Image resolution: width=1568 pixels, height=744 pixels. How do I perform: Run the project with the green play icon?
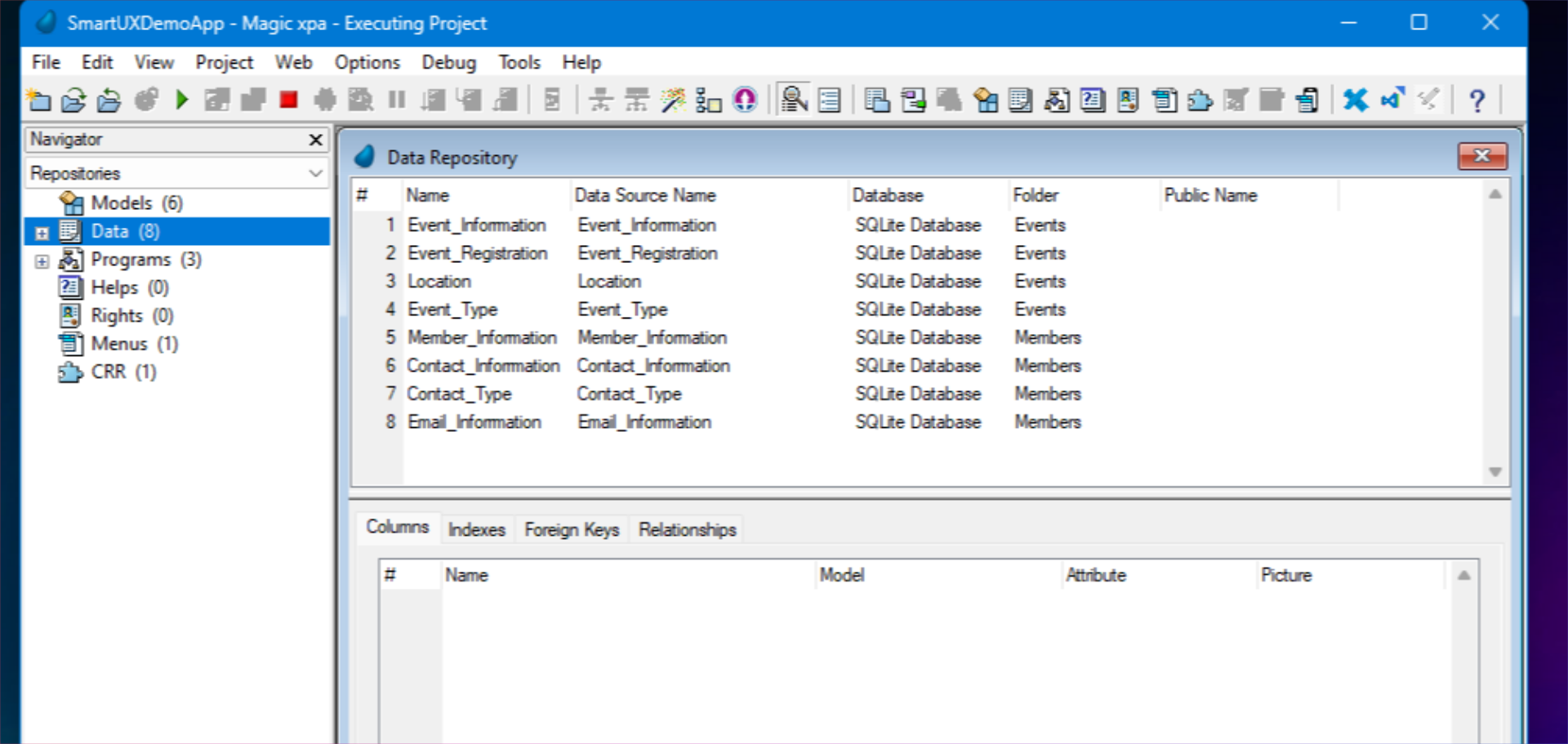pyautogui.click(x=181, y=99)
